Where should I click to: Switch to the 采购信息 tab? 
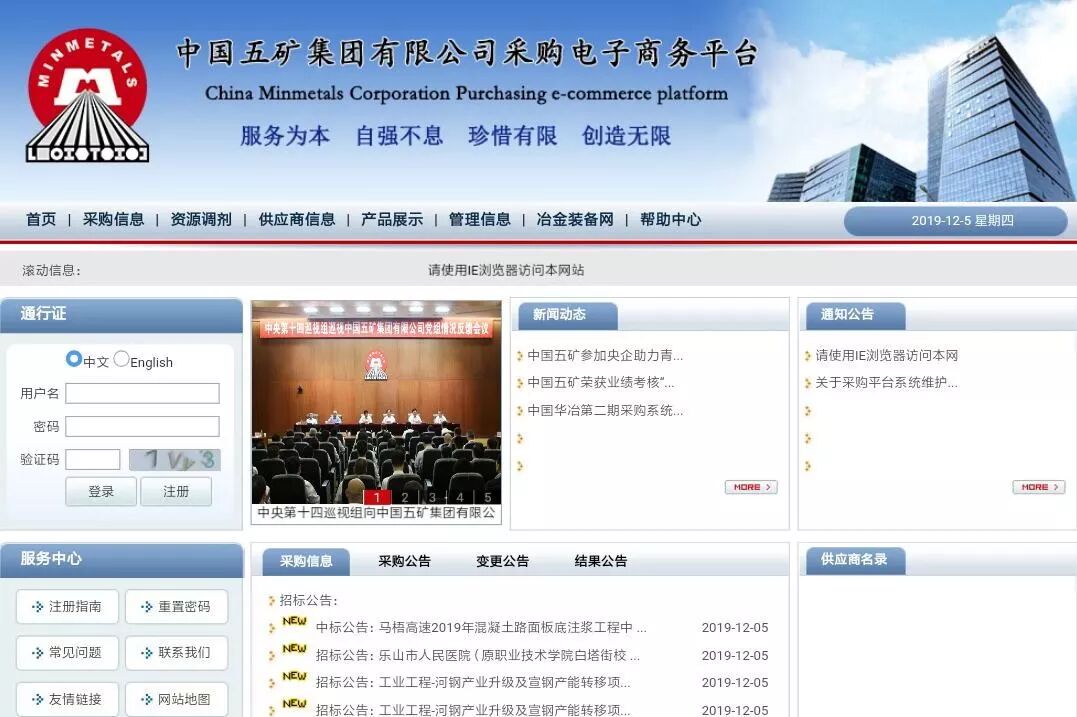pos(306,561)
